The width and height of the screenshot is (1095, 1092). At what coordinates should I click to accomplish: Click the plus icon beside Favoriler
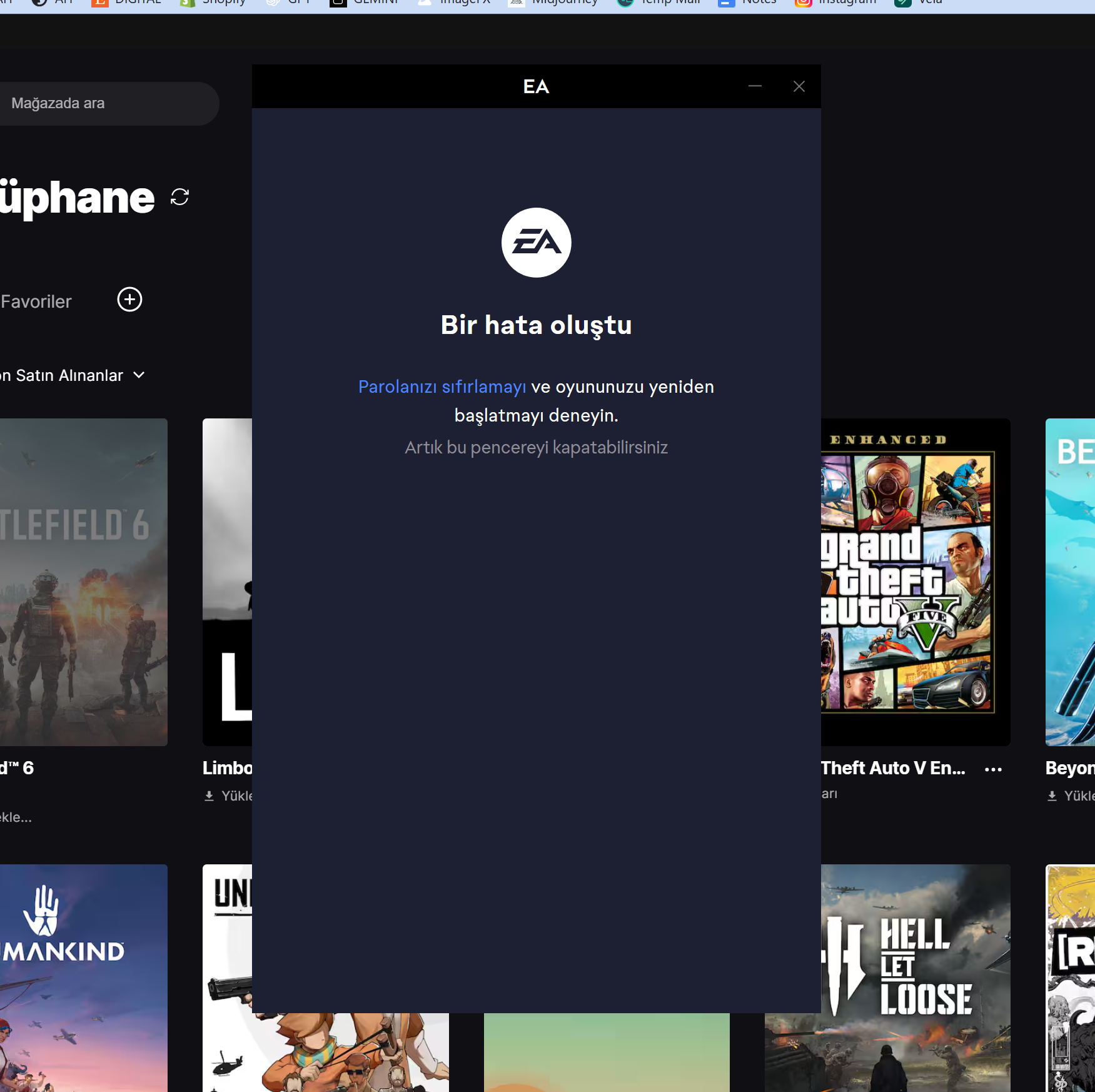tap(129, 300)
